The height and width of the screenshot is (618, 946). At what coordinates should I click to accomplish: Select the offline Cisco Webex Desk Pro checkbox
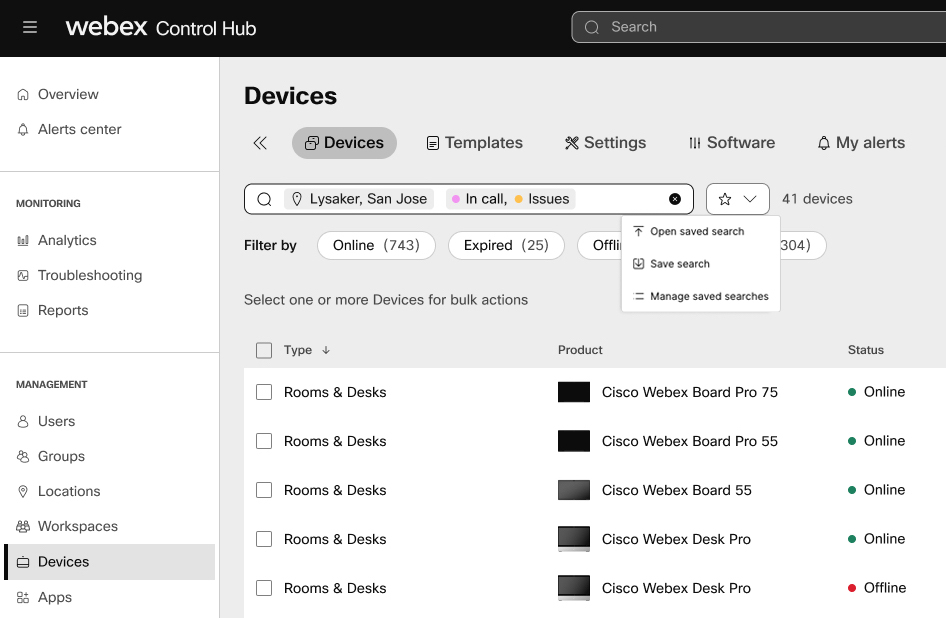[264, 588]
